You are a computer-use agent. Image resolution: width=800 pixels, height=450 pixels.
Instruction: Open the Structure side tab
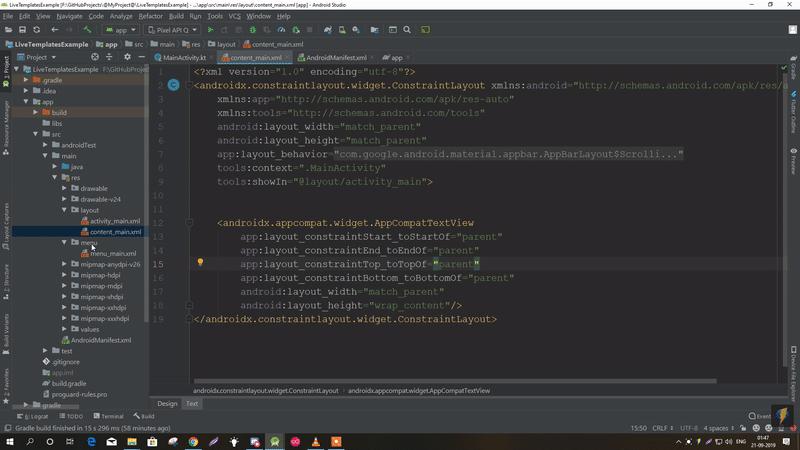(x=6, y=281)
